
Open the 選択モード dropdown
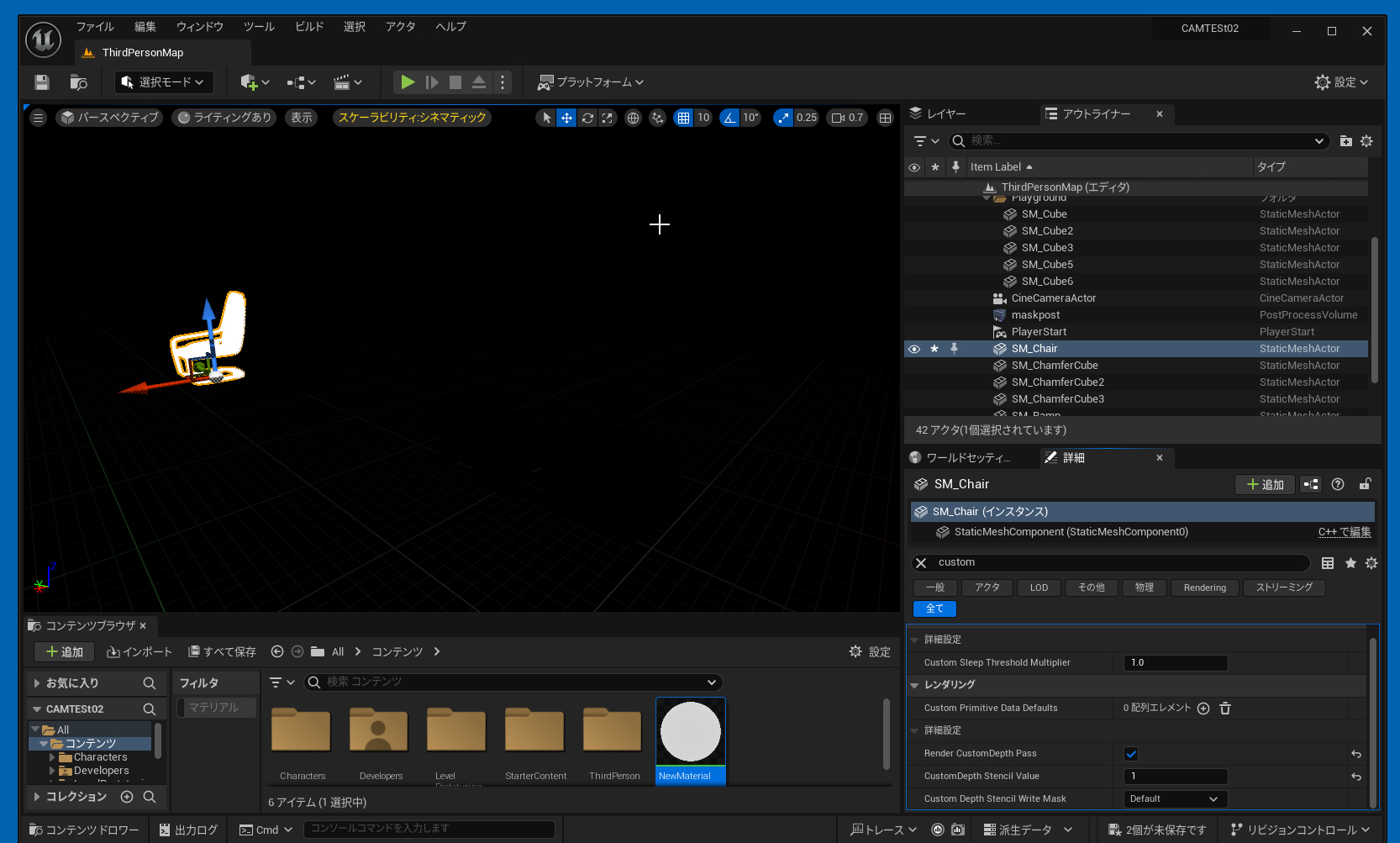click(164, 82)
